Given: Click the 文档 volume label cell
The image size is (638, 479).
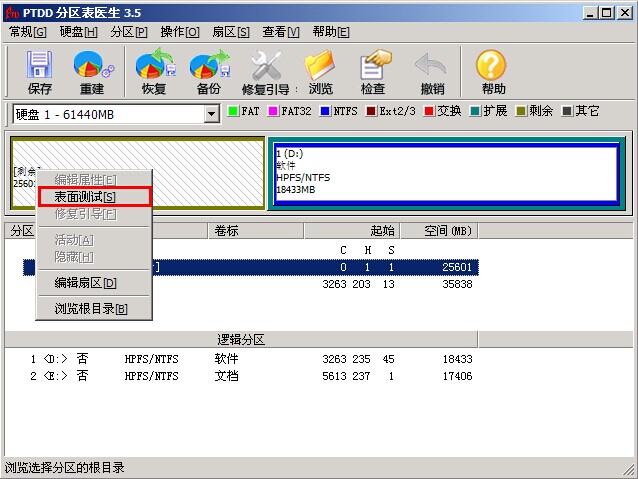Looking at the screenshot, I should pyautogui.click(x=227, y=376).
